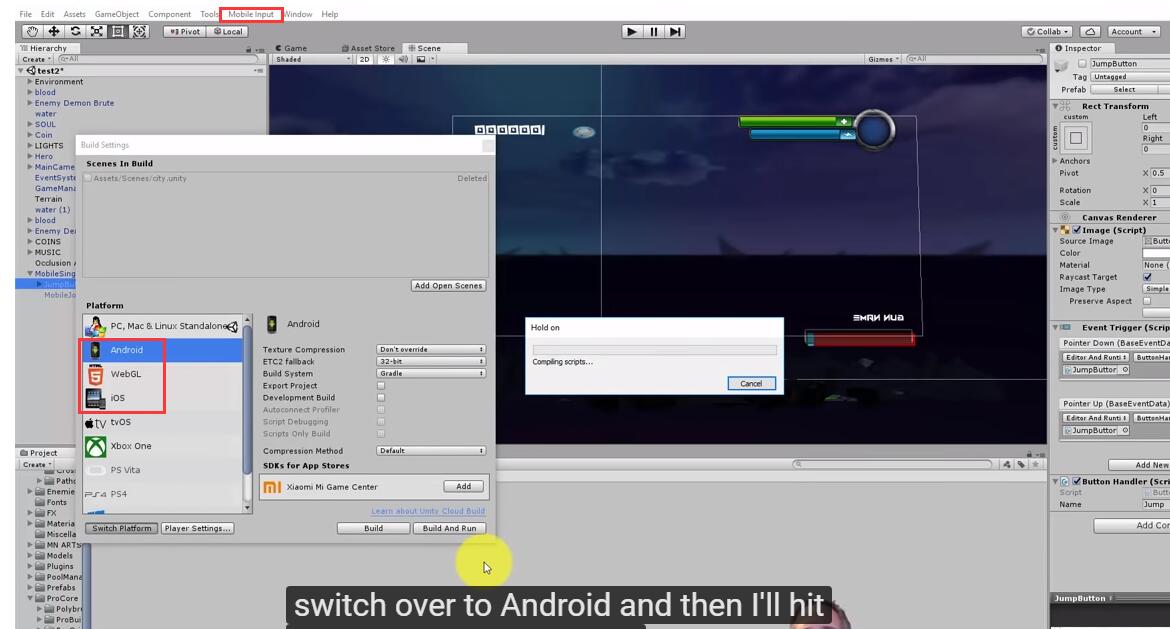Viewport: 1170px width, 629px height.
Task: Toggle Button Handler component enabled checkbox
Action: tap(1077, 481)
